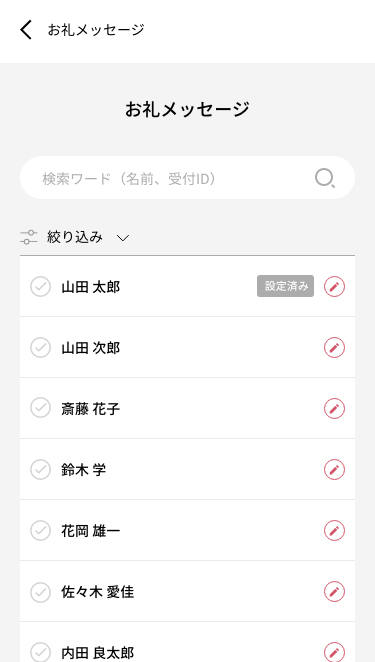Click the お礼メッセージ header title text
Viewport: 375px width, 662px height.
(x=96, y=30)
